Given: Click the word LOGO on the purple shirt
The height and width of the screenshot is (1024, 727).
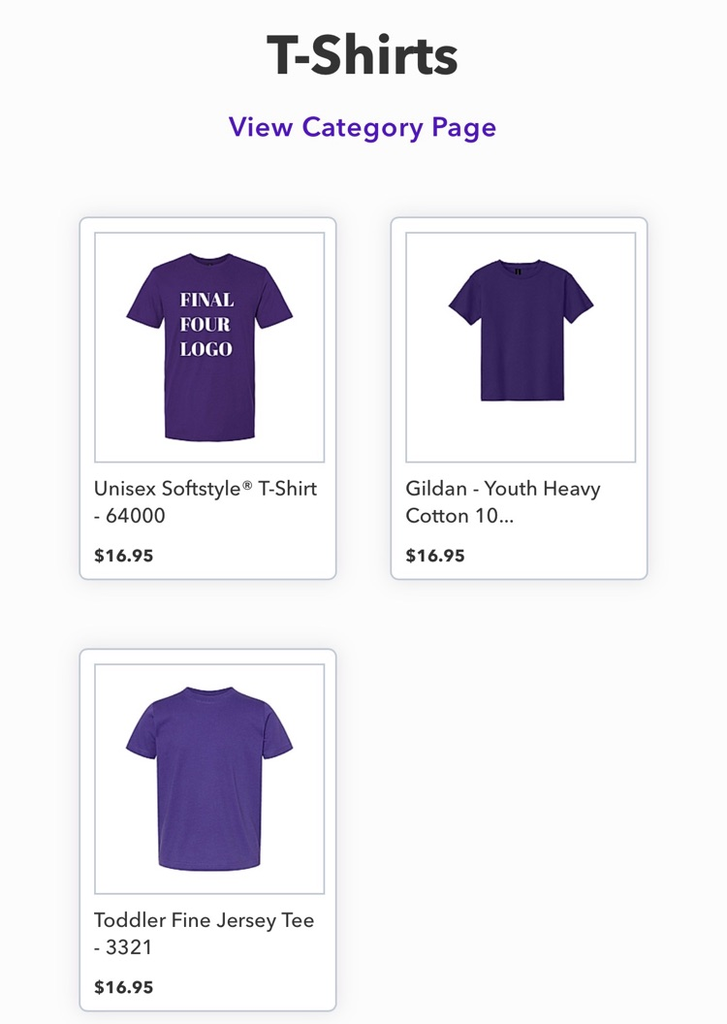Looking at the screenshot, I should (206, 349).
